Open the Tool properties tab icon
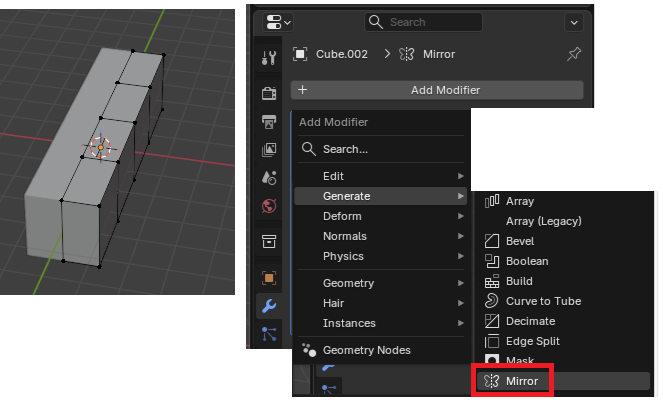The width and height of the screenshot is (663, 405). tap(268, 58)
